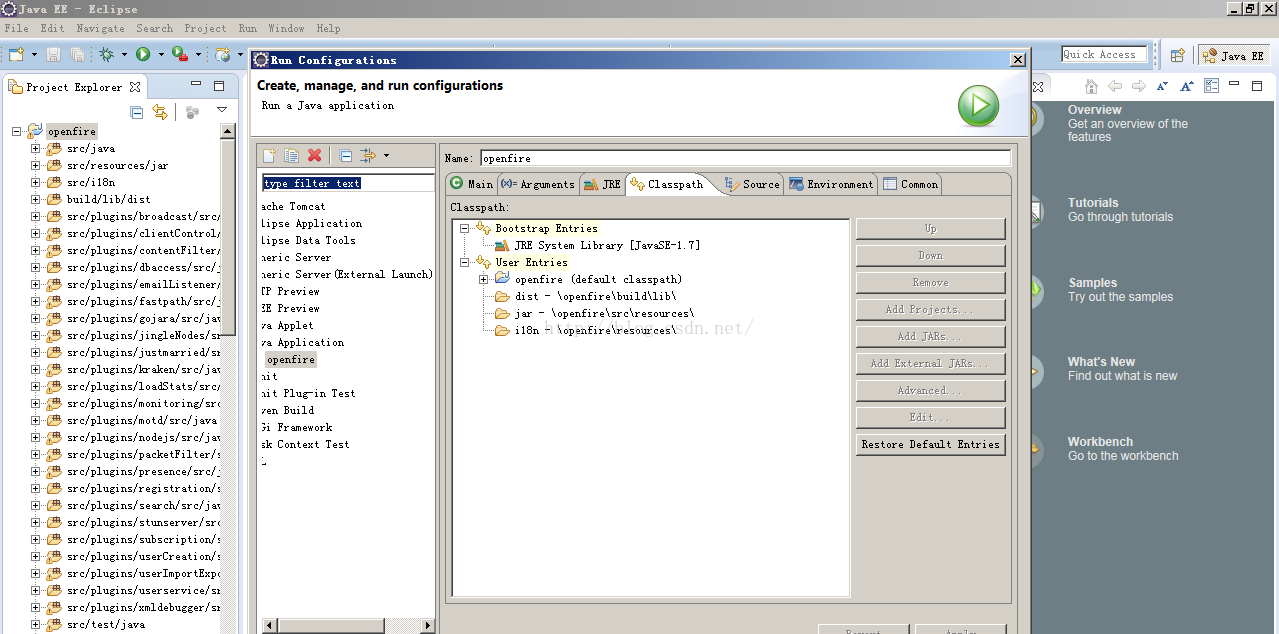
Task: Click the Name field containing openfire
Action: (x=746, y=158)
